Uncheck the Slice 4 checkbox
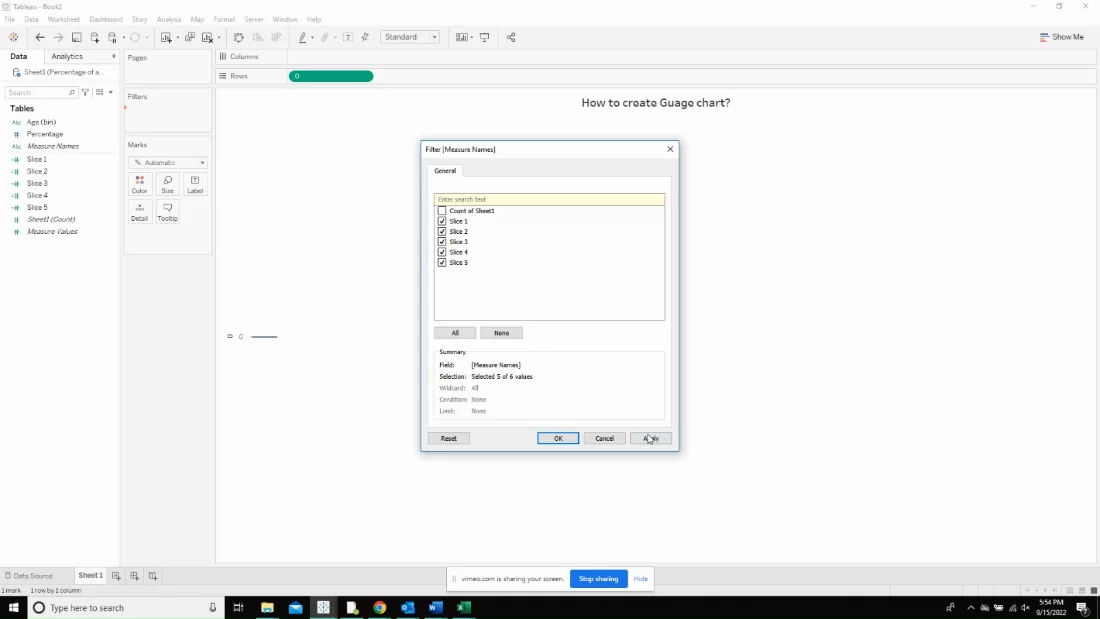 pyautogui.click(x=442, y=252)
